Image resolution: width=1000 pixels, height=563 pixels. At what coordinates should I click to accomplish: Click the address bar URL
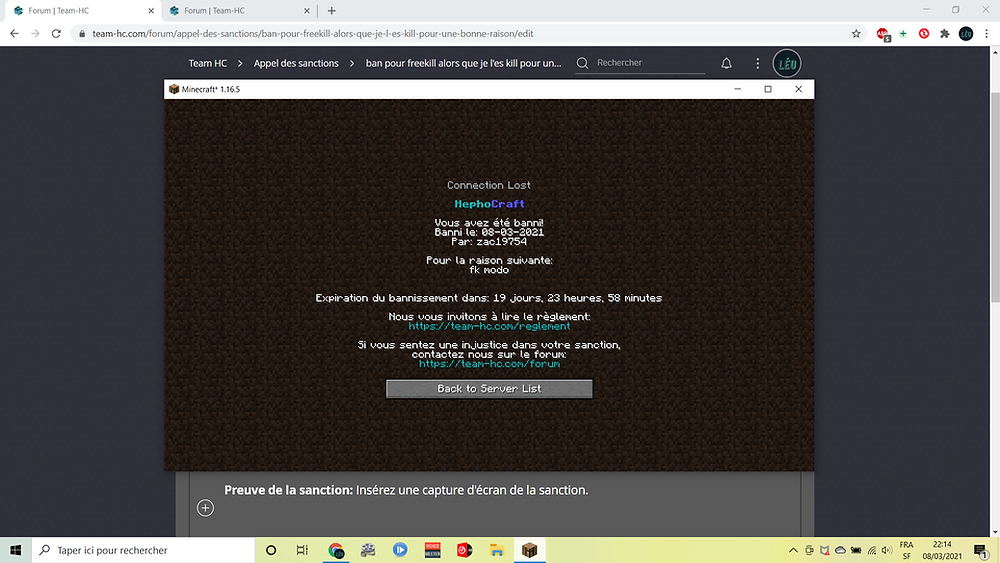(x=312, y=34)
